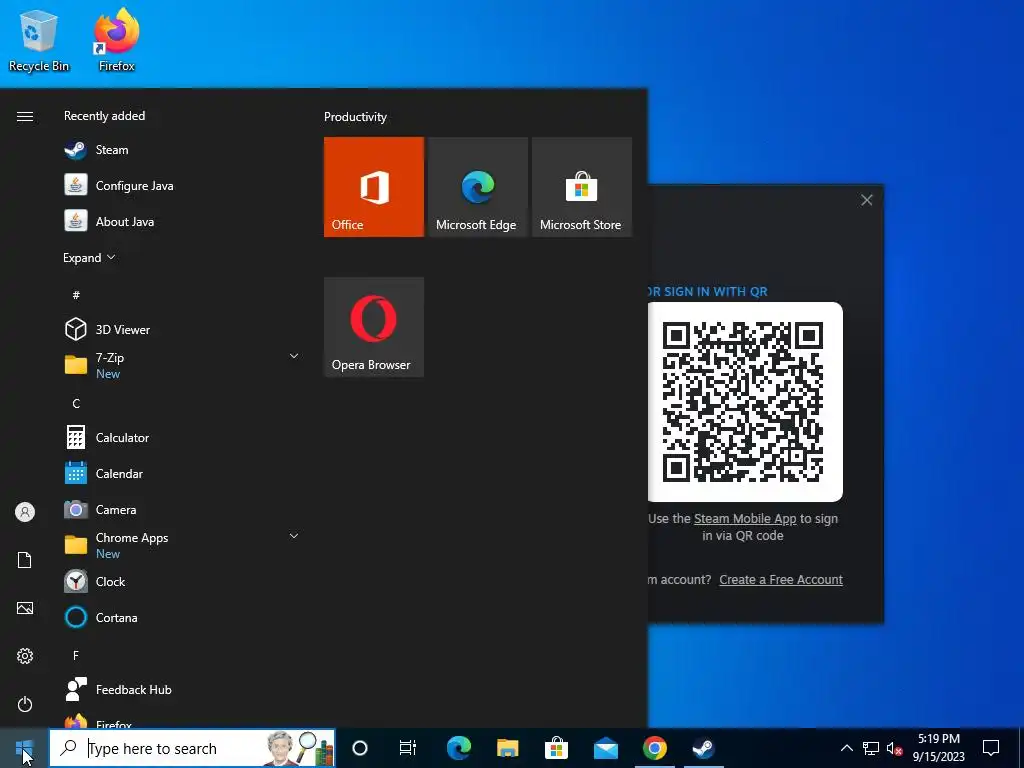Jump to the F letter group

(76, 655)
